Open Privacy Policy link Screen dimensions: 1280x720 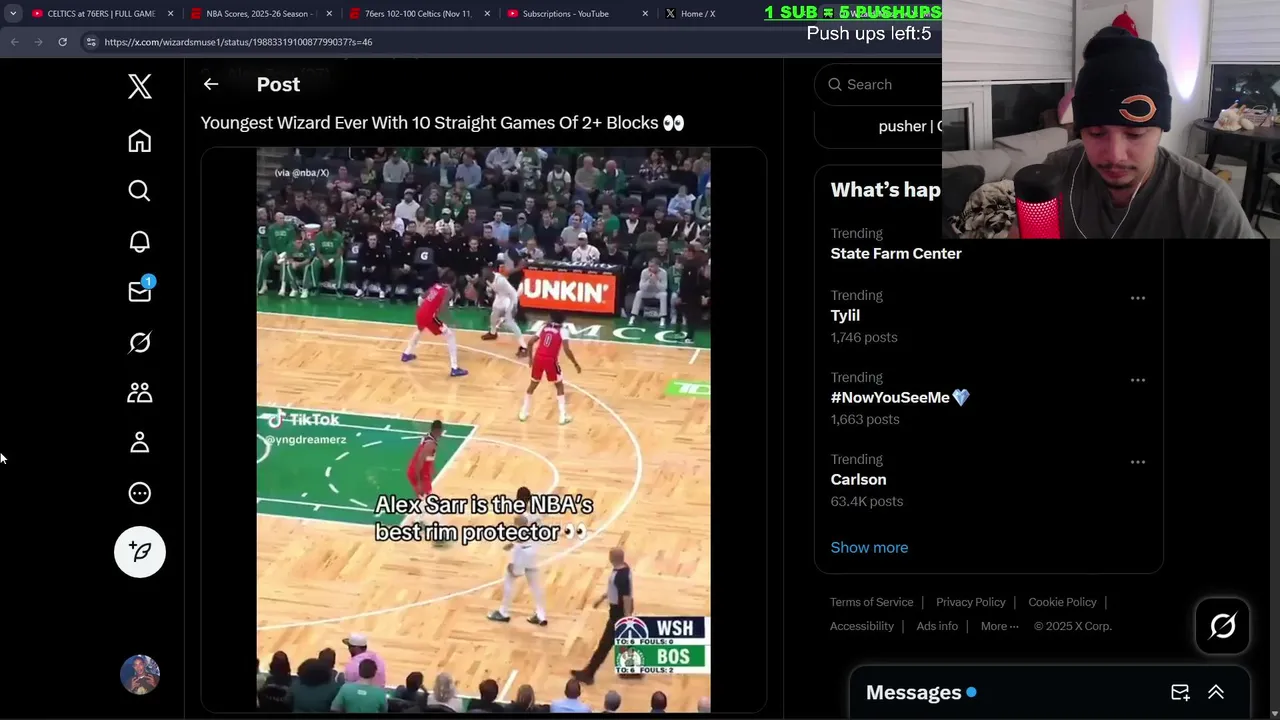971,602
